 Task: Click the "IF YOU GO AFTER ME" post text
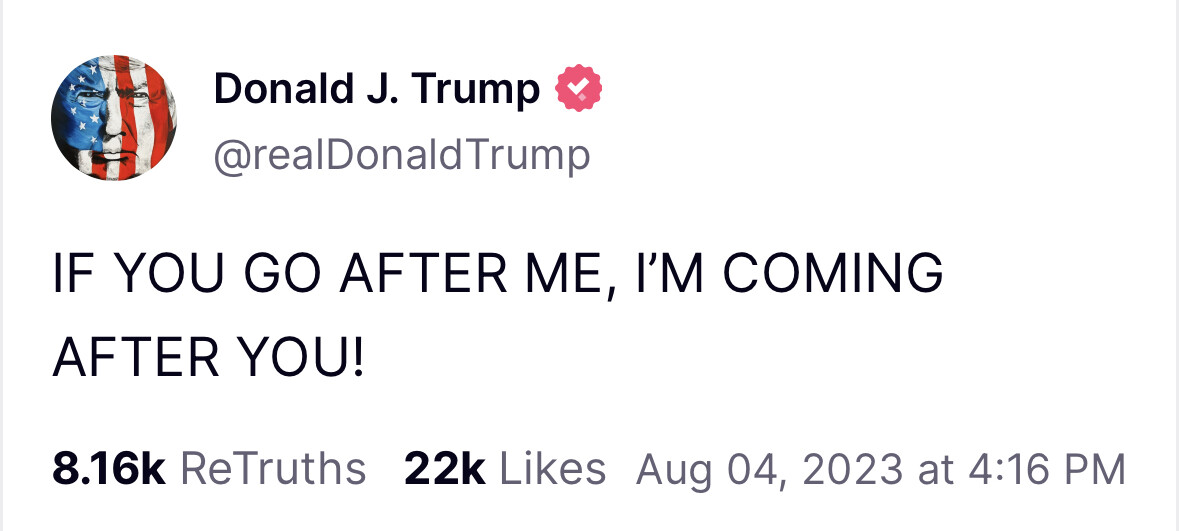[x=497, y=313]
